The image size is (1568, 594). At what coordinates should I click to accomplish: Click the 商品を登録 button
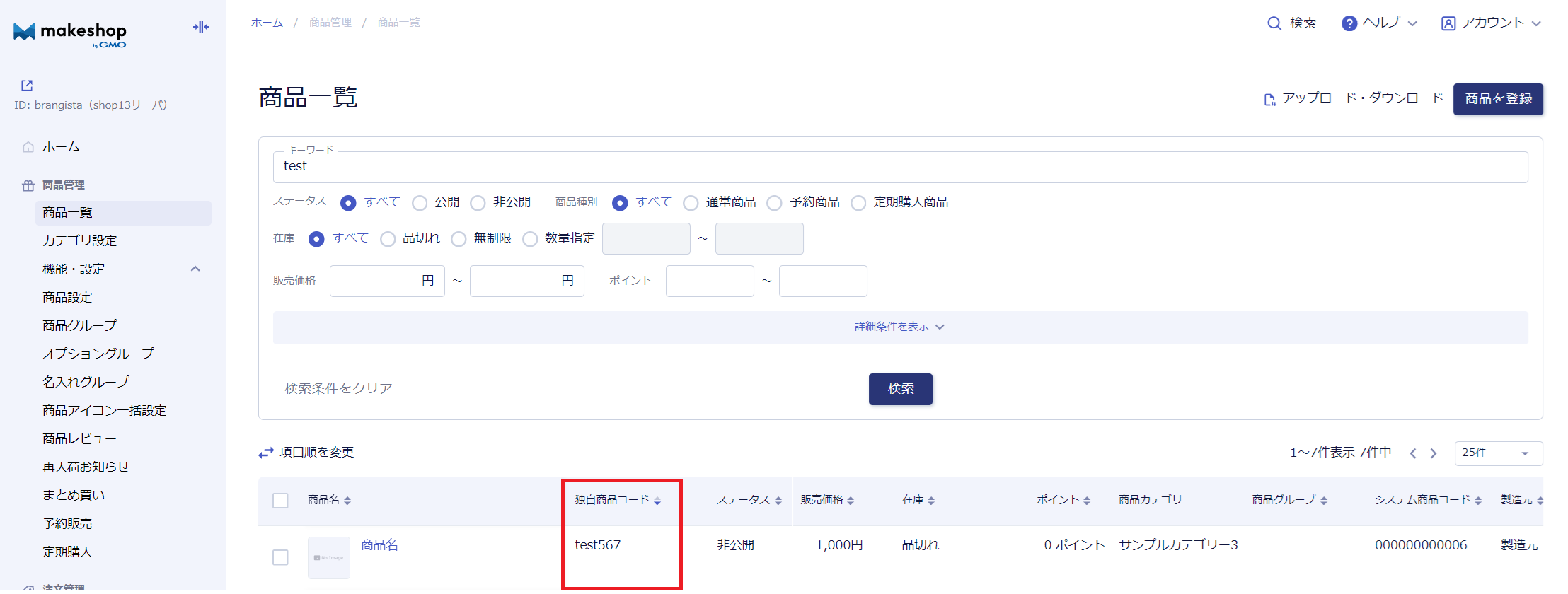(1498, 99)
